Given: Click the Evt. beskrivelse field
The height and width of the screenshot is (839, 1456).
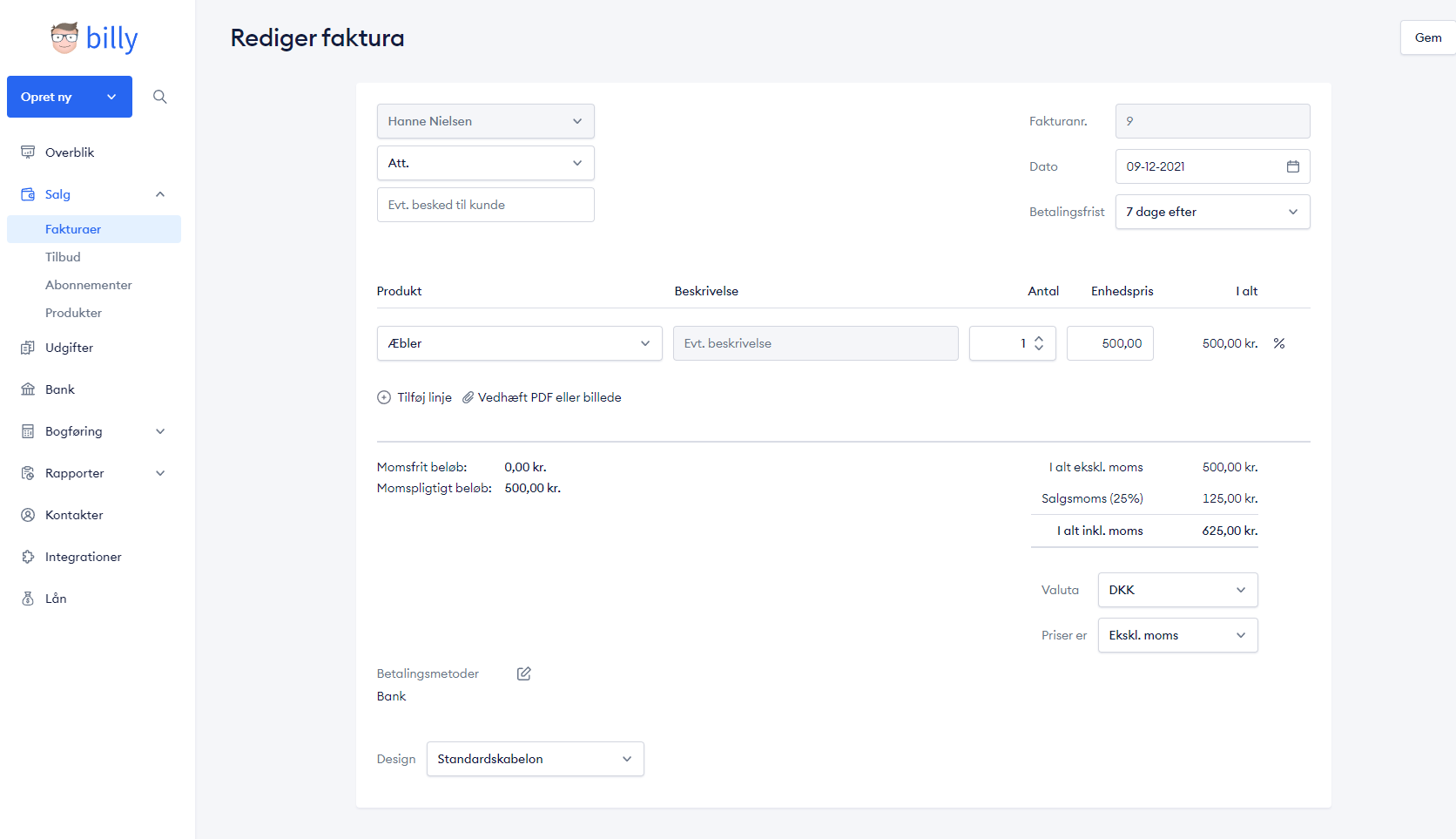Looking at the screenshot, I should click(x=816, y=343).
